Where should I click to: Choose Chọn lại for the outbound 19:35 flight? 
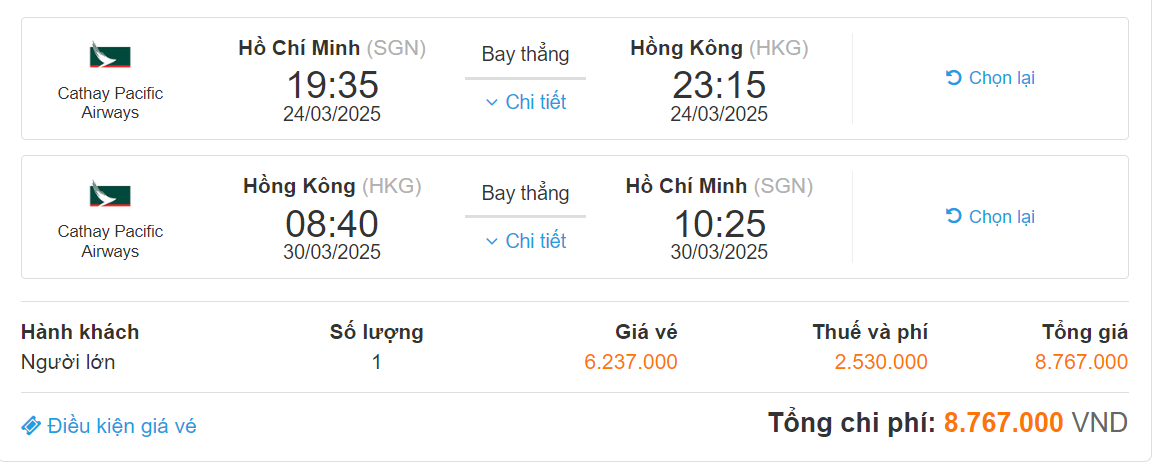point(1001,78)
